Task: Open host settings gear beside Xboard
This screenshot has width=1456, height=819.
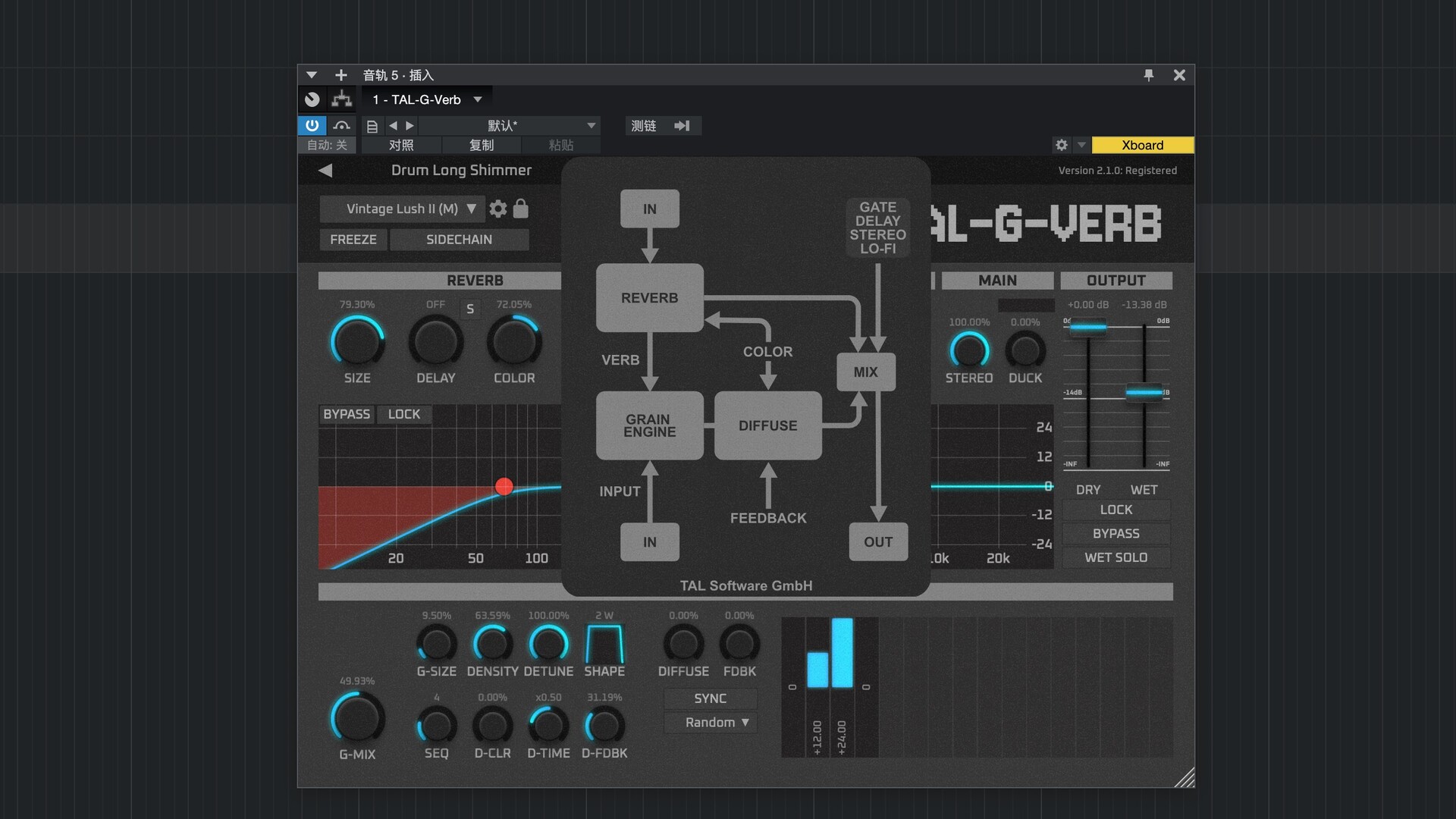Action: (x=1061, y=145)
